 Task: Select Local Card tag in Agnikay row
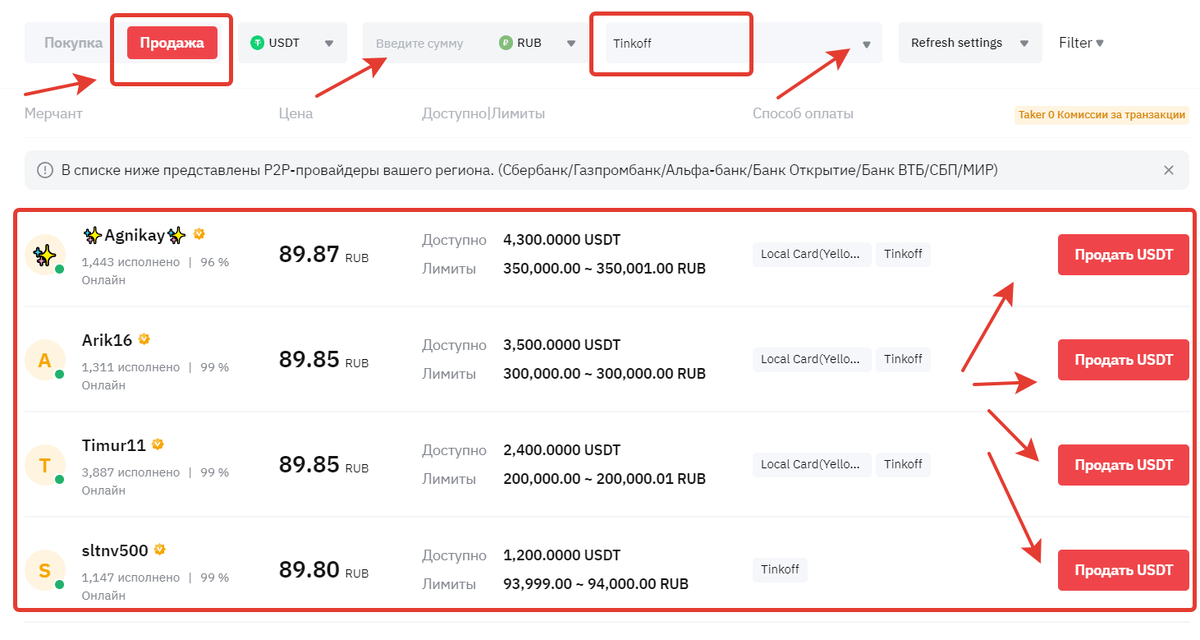[812, 254]
